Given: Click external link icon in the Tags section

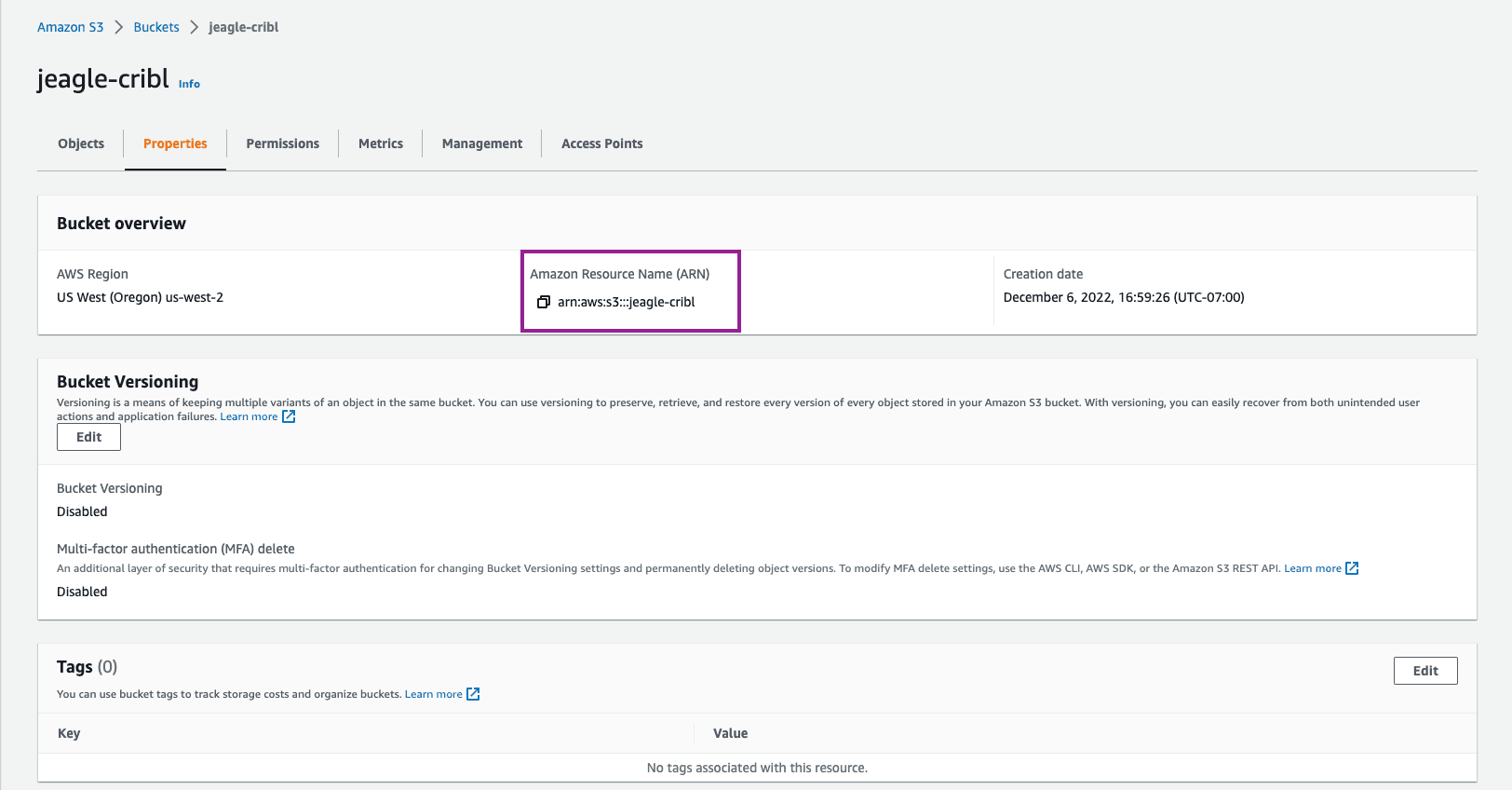Looking at the screenshot, I should point(473,694).
